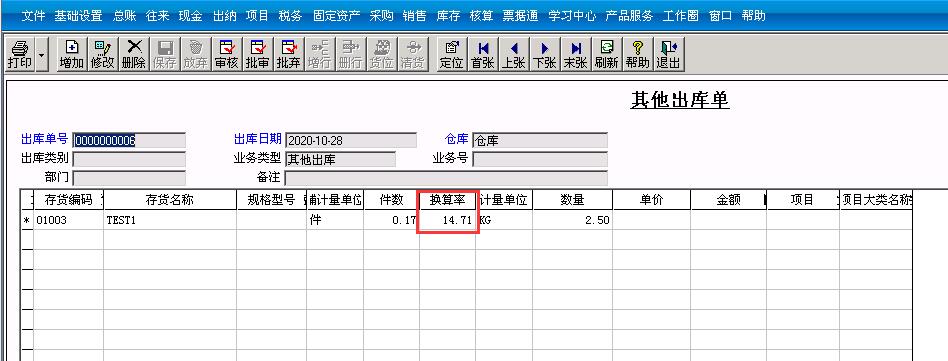Image resolution: width=948 pixels, height=361 pixels.
Task: Open the 库存 menu
Action: (x=448, y=16)
